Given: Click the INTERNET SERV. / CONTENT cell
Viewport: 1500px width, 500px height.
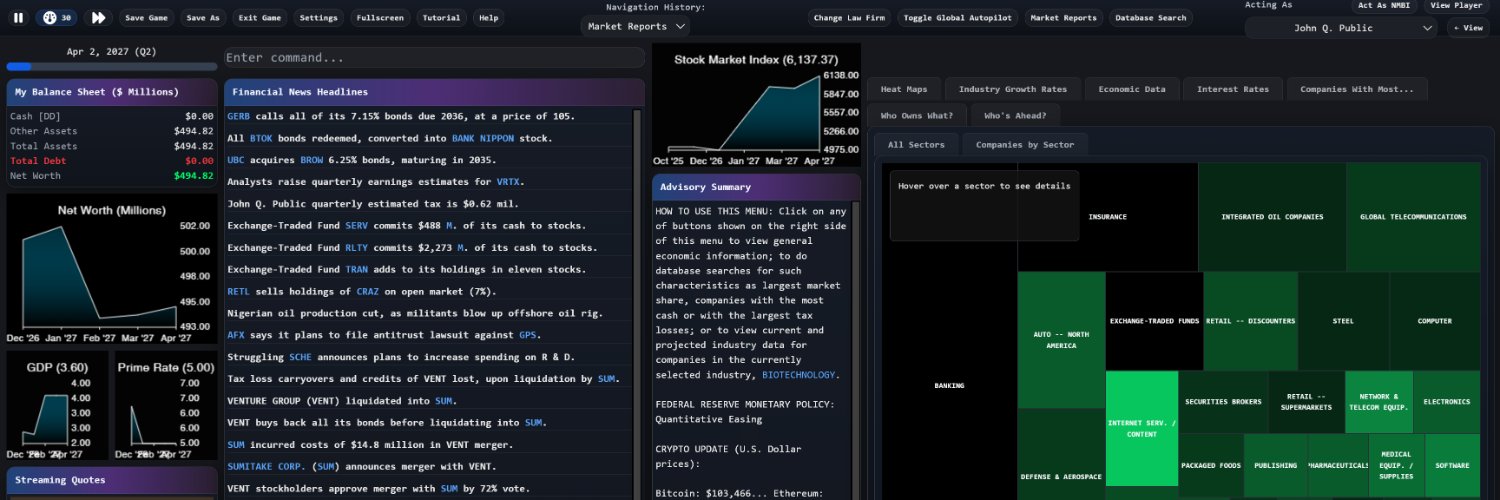Looking at the screenshot, I should (1142, 429).
